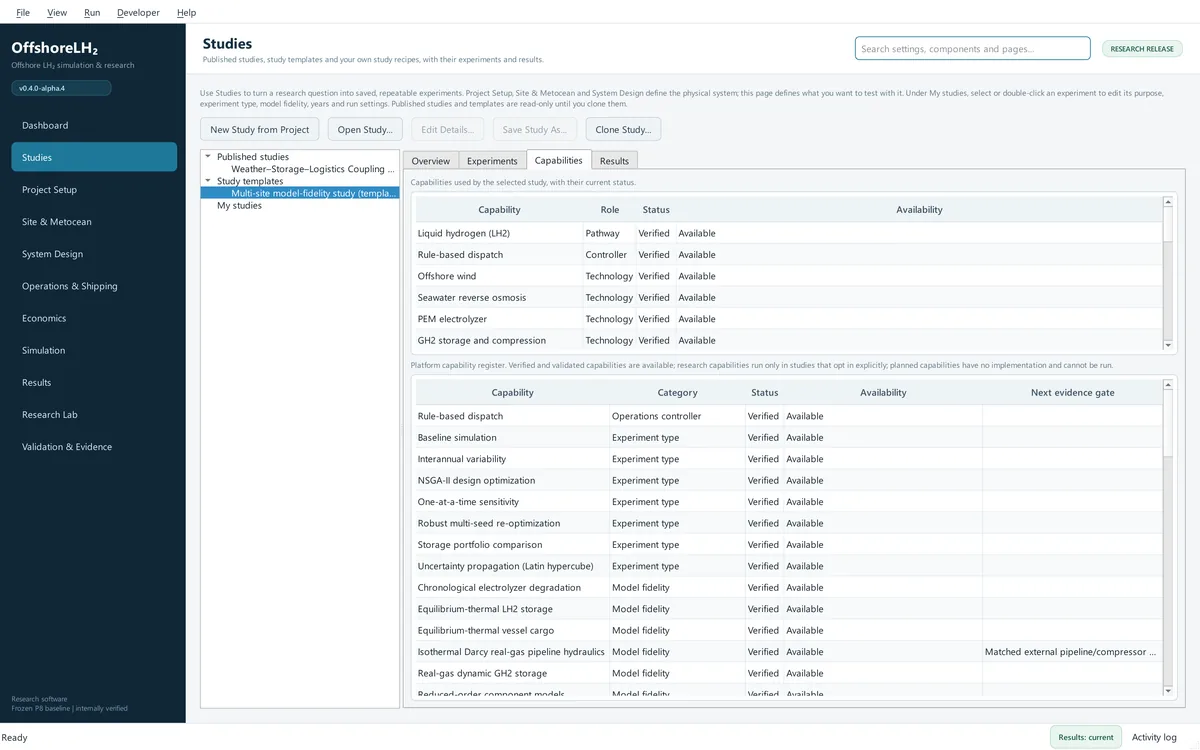Click the lower table scroll-up arrow
The image size is (1200, 750).
tap(1169, 385)
